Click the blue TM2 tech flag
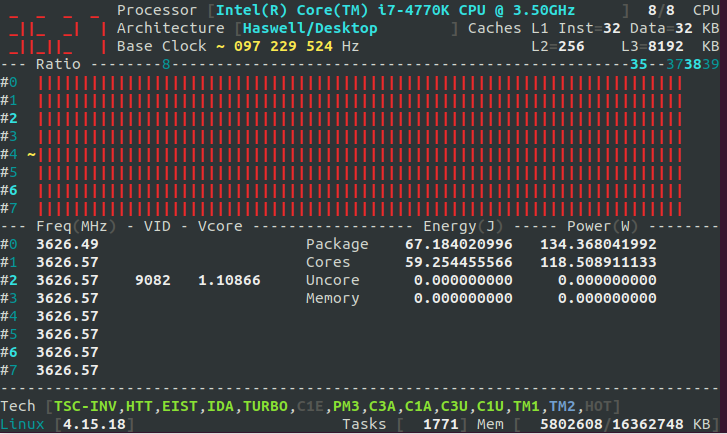 tap(562, 407)
